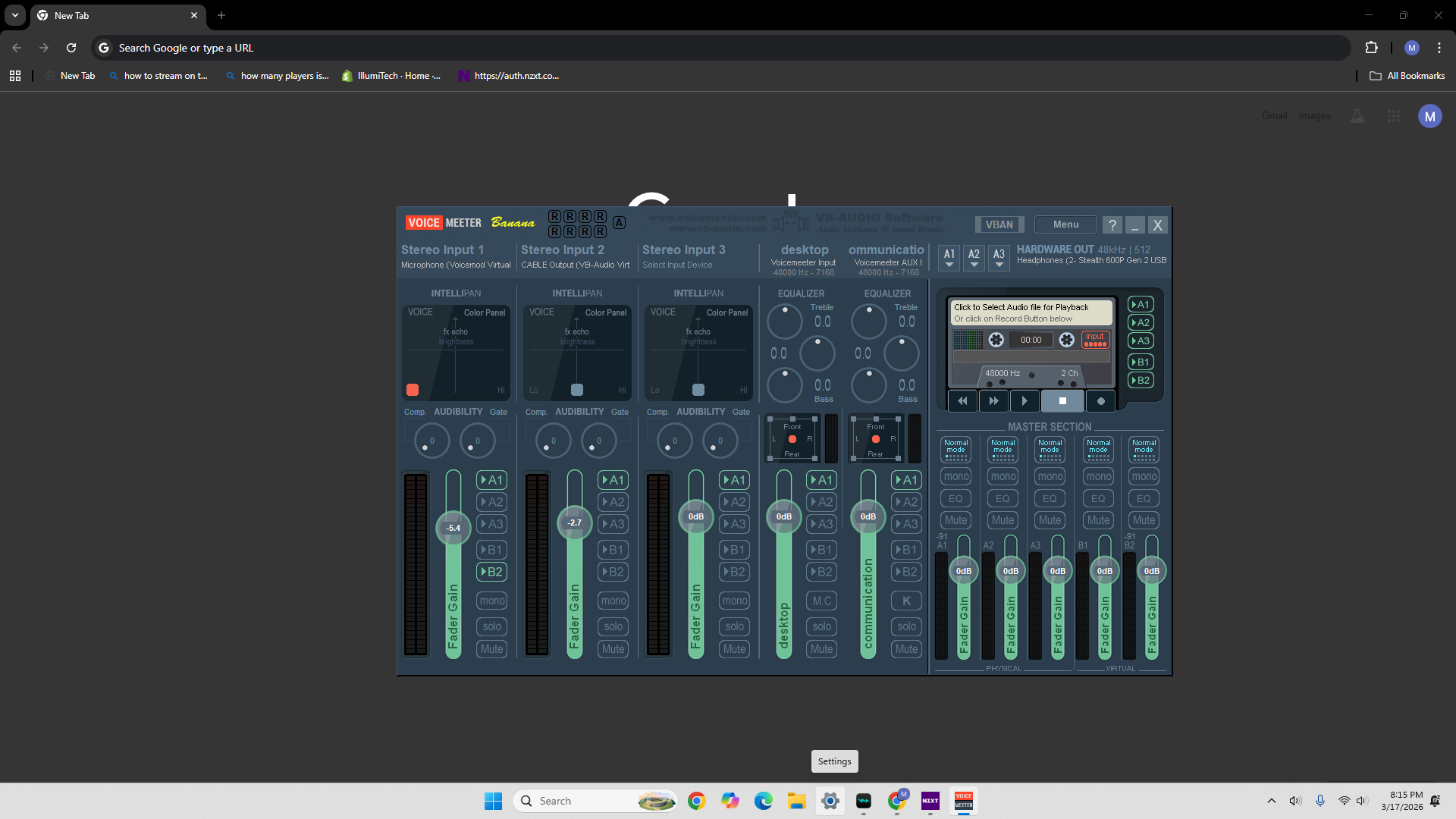Disable B2 routing on Stereo Input 1

tap(492, 572)
